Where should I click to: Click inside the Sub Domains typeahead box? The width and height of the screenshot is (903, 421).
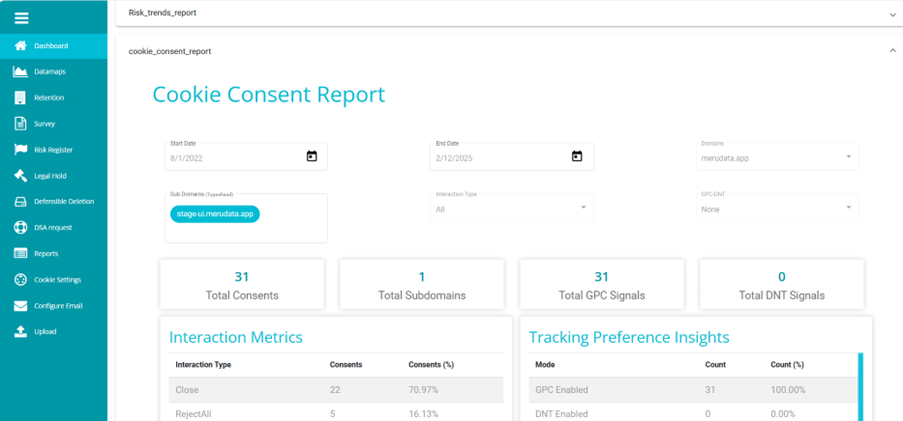click(246, 218)
